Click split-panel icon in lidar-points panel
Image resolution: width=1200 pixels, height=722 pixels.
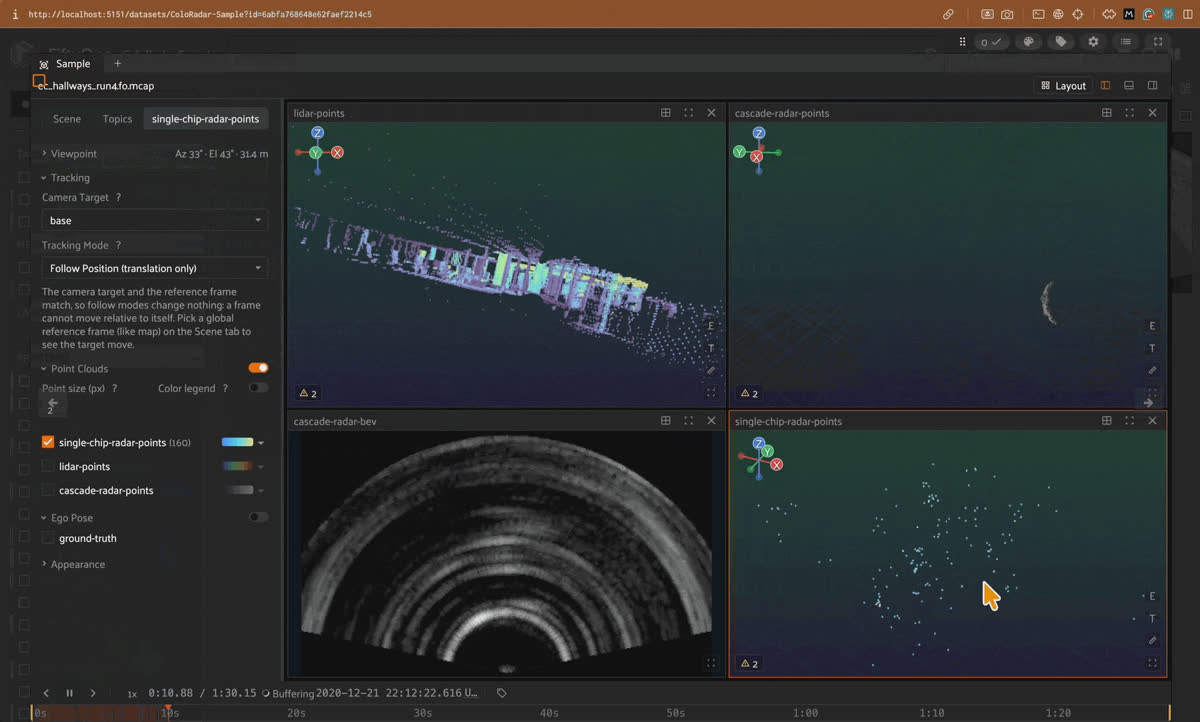[666, 113]
